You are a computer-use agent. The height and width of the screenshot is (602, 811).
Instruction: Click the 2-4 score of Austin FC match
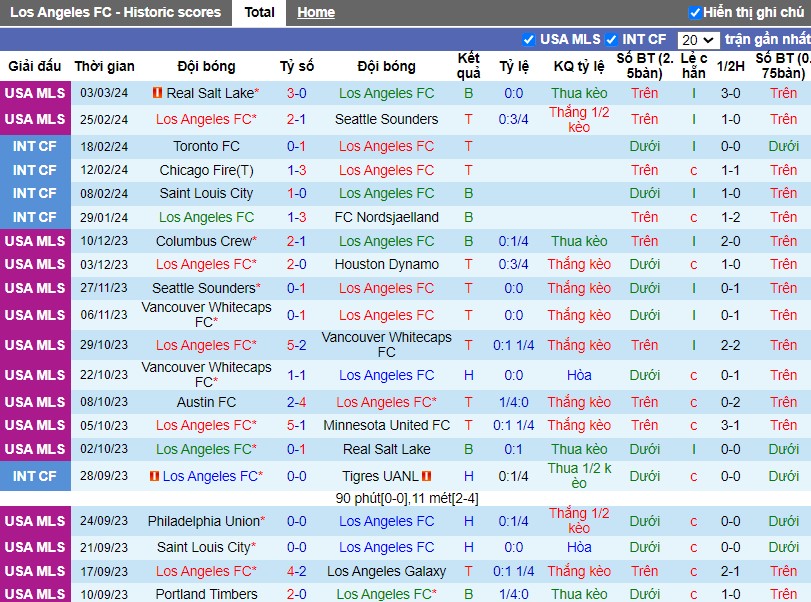(296, 402)
